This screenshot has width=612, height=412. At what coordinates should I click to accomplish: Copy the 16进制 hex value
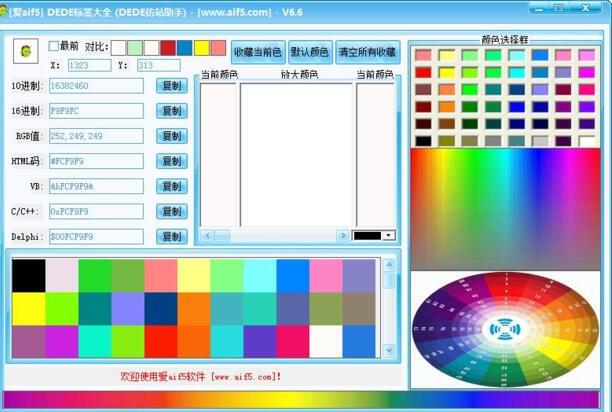pyautogui.click(x=172, y=111)
